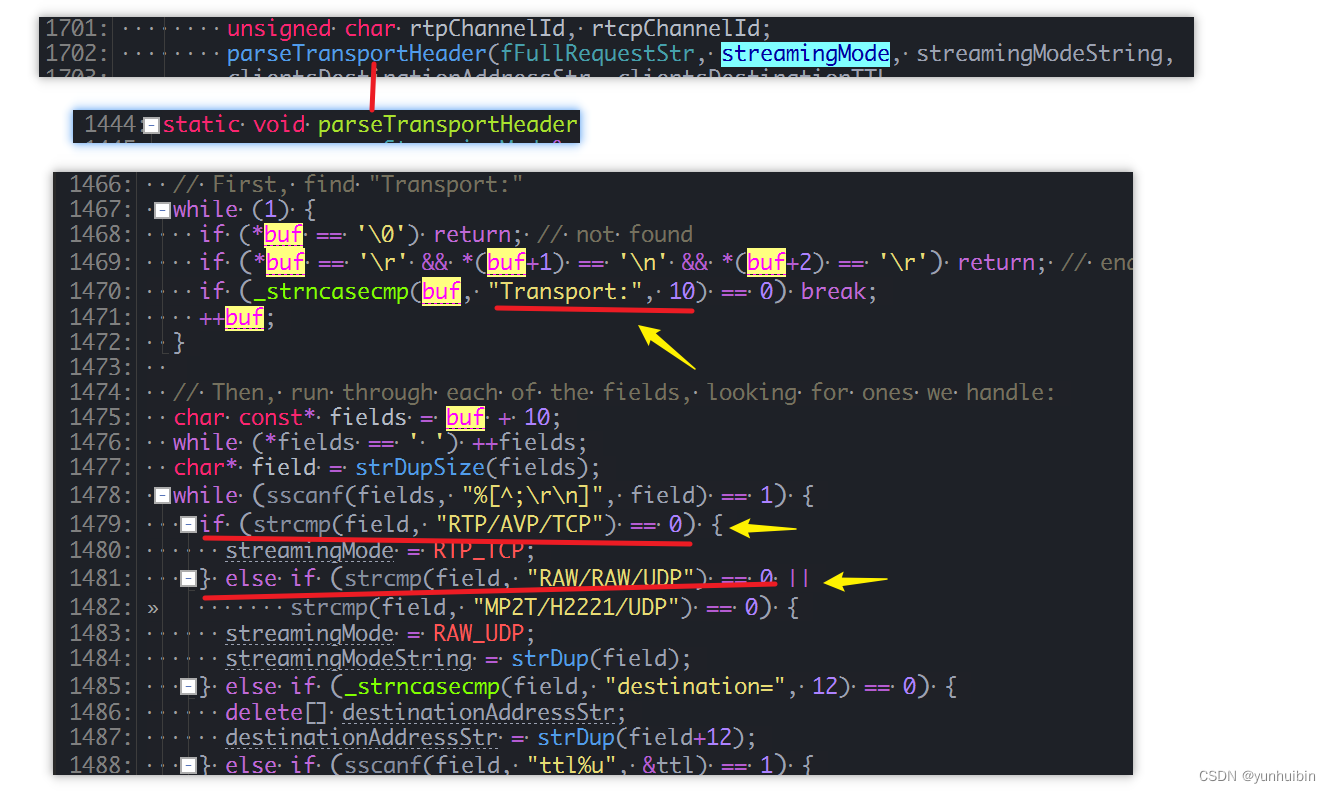Click the unsigned keyword on line 1701
1331x793 pixels.
click(x=279, y=28)
